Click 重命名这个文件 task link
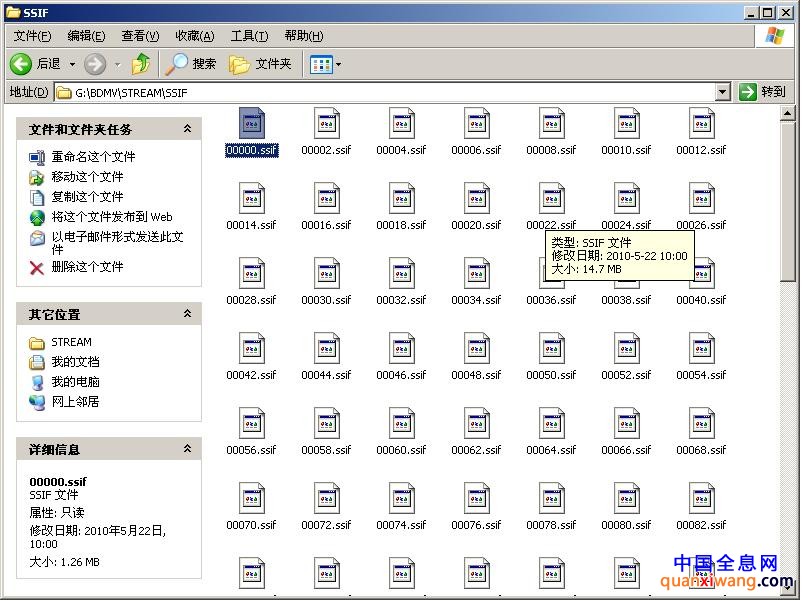This screenshot has height=601, width=804. pos(93,156)
